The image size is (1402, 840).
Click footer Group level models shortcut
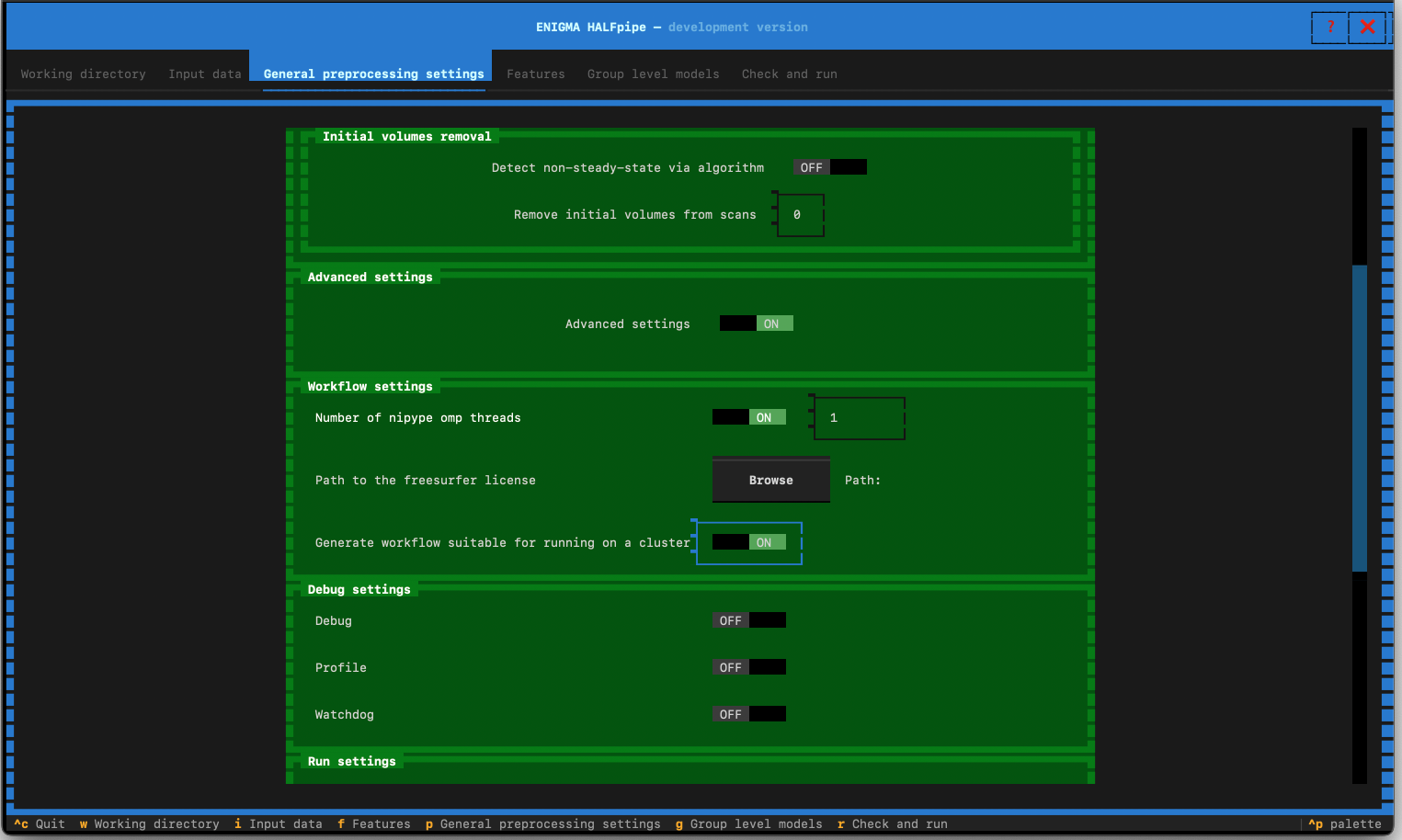pyautogui.click(x=749, y=823)
